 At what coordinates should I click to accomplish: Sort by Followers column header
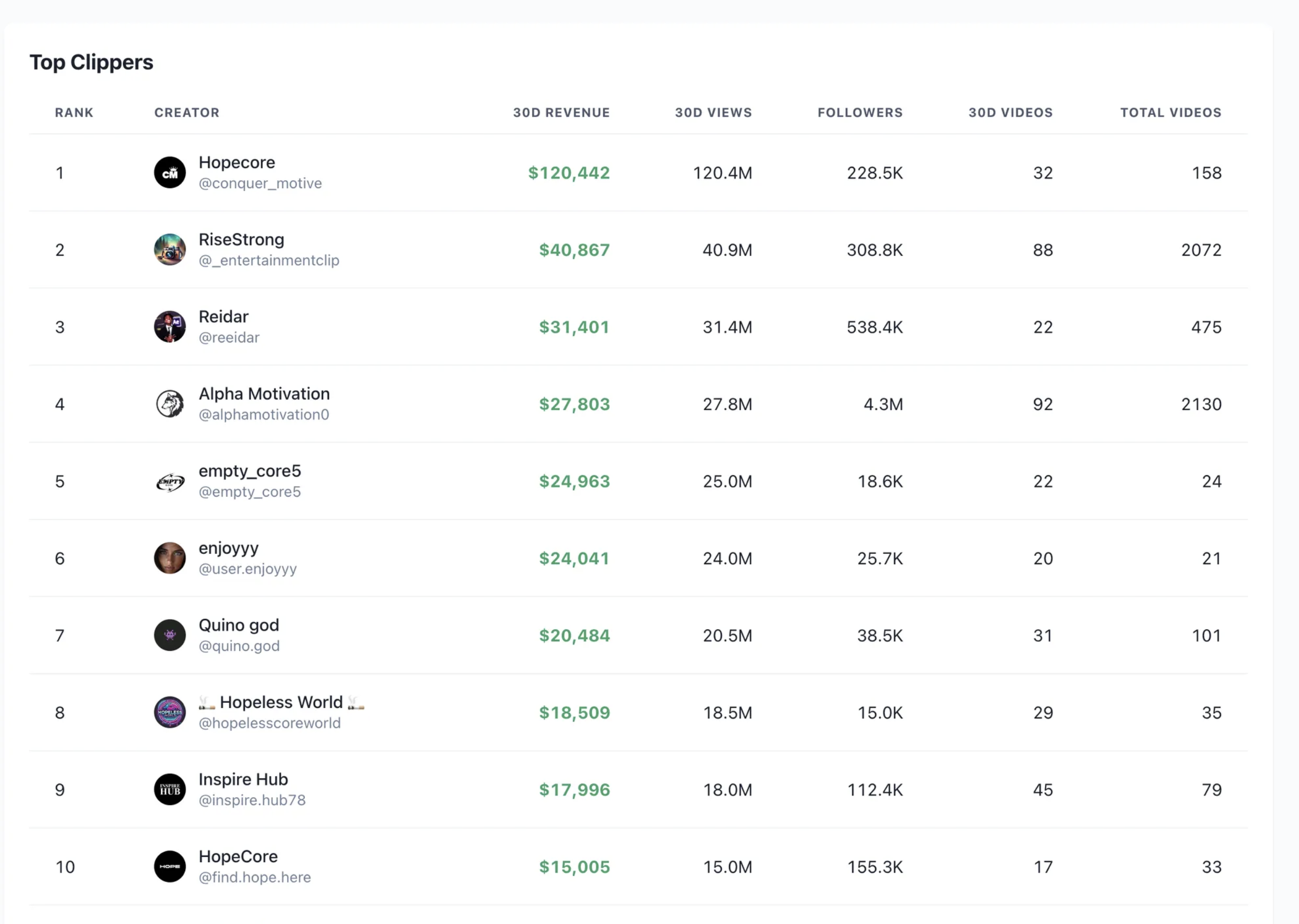point(860,113)
